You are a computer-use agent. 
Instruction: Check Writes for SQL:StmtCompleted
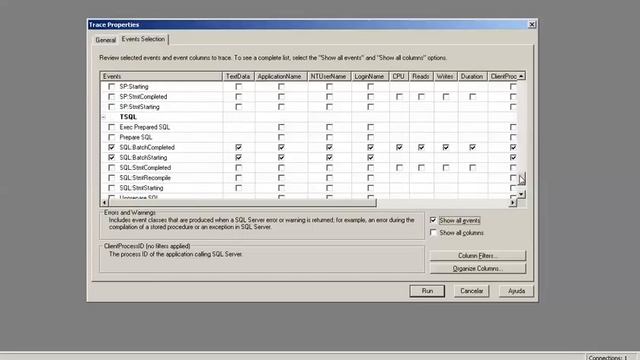pyautogui.click(x=446, y=168)
